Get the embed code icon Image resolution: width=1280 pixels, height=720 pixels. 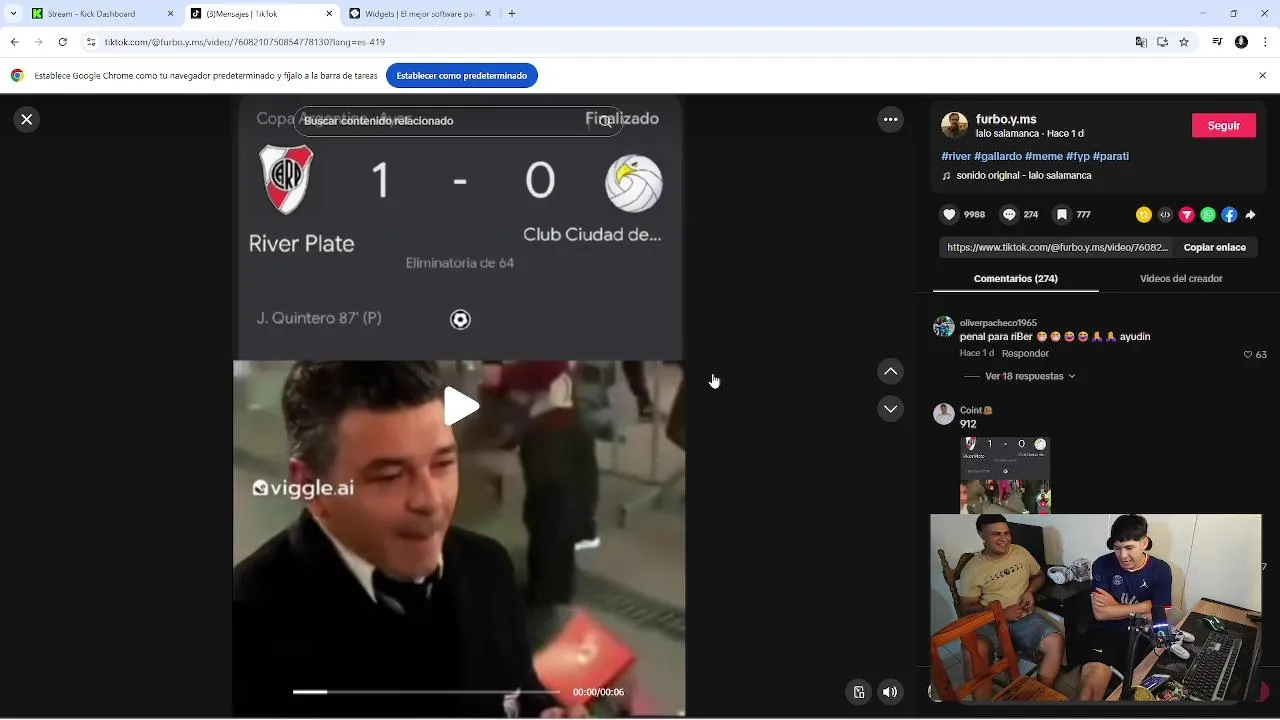1165,215
